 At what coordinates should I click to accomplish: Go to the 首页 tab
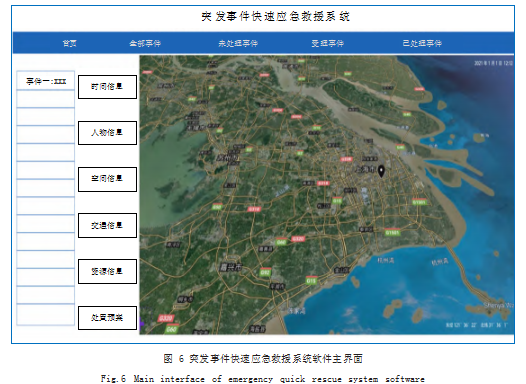(69, 43)
